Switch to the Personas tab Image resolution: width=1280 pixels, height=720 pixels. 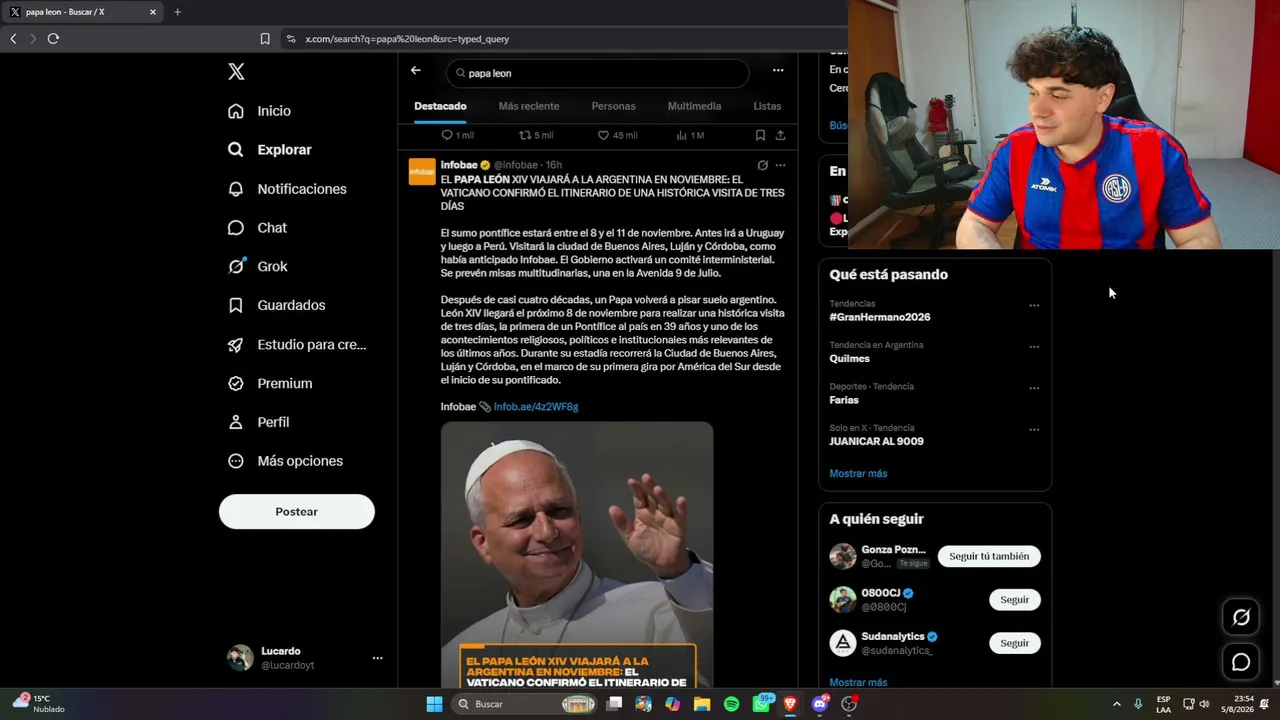pos(613,106)
